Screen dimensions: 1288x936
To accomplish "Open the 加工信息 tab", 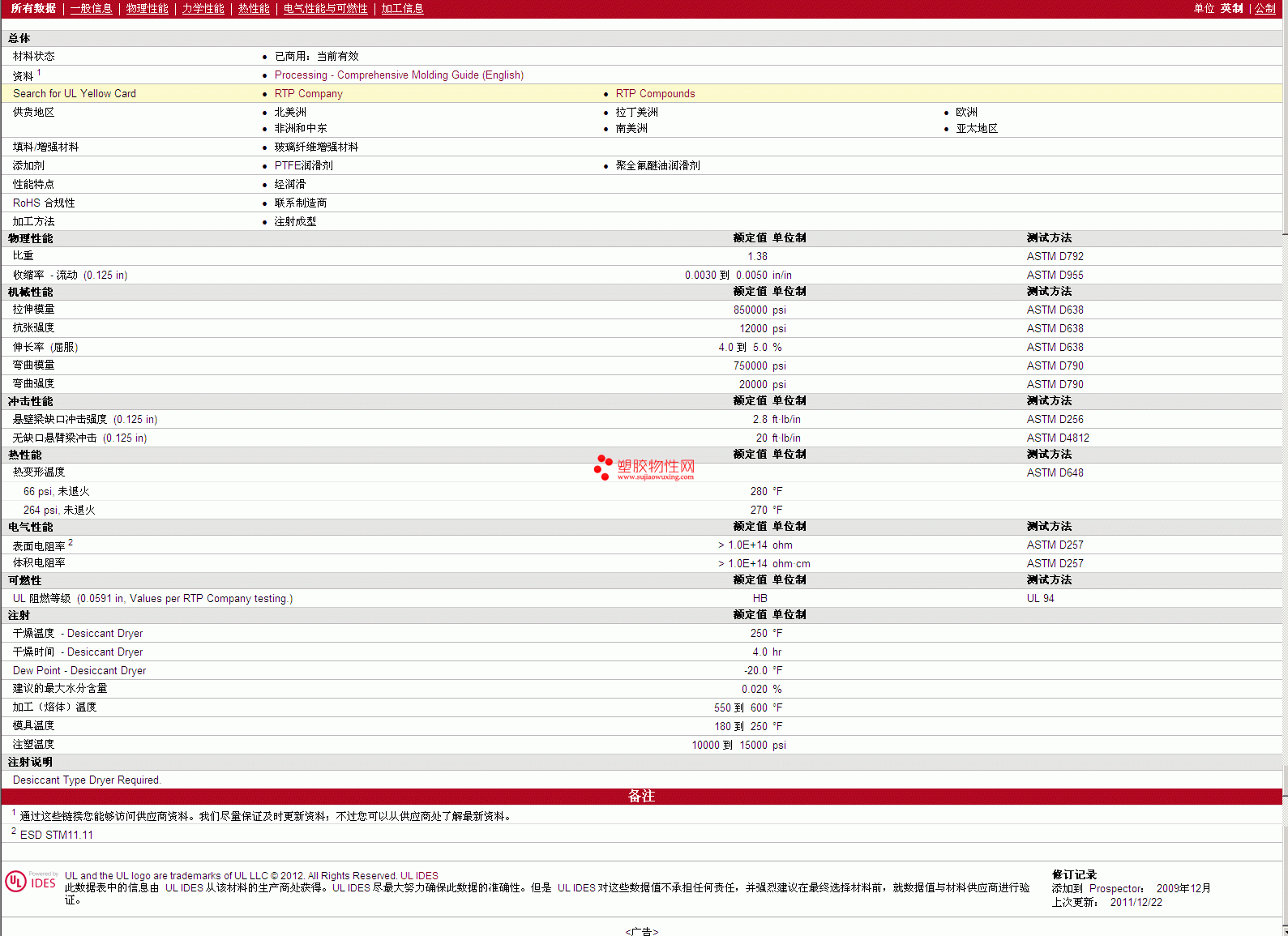I will coord(402,8).
